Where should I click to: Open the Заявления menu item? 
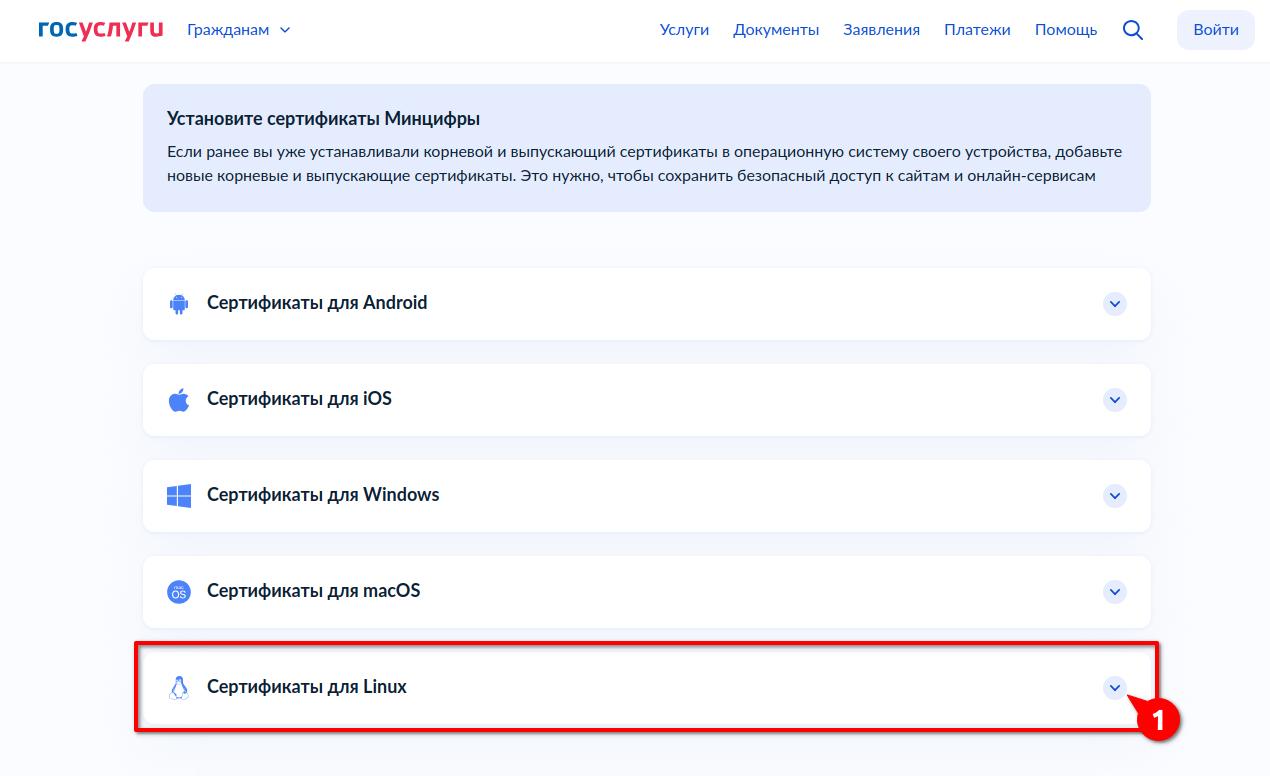(x=881, y=30)
